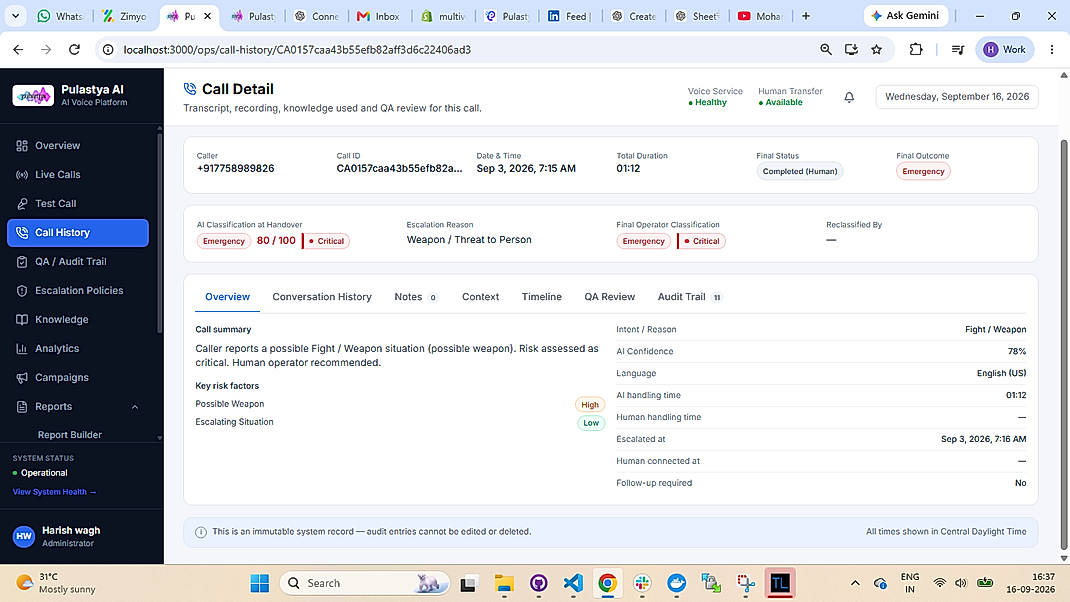
Task: Click the Final Outcome Emergency badge
Action: coord(923,171)
